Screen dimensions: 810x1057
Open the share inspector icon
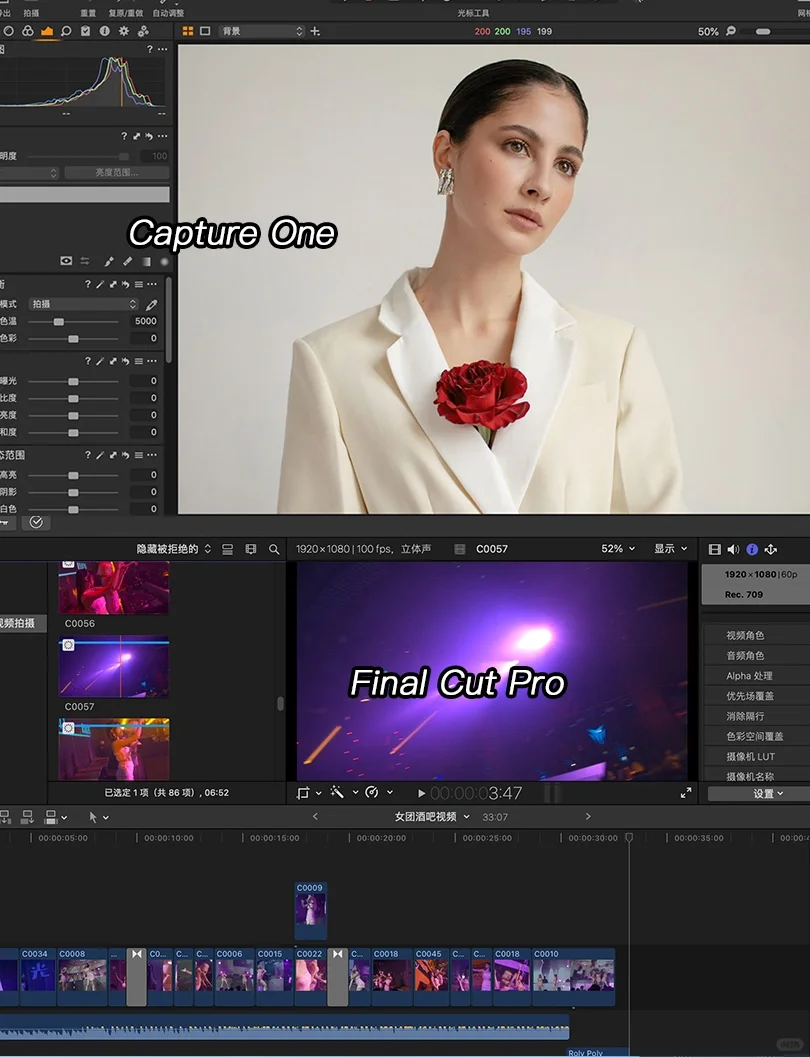pyautogui.click(x=771, y=549)
